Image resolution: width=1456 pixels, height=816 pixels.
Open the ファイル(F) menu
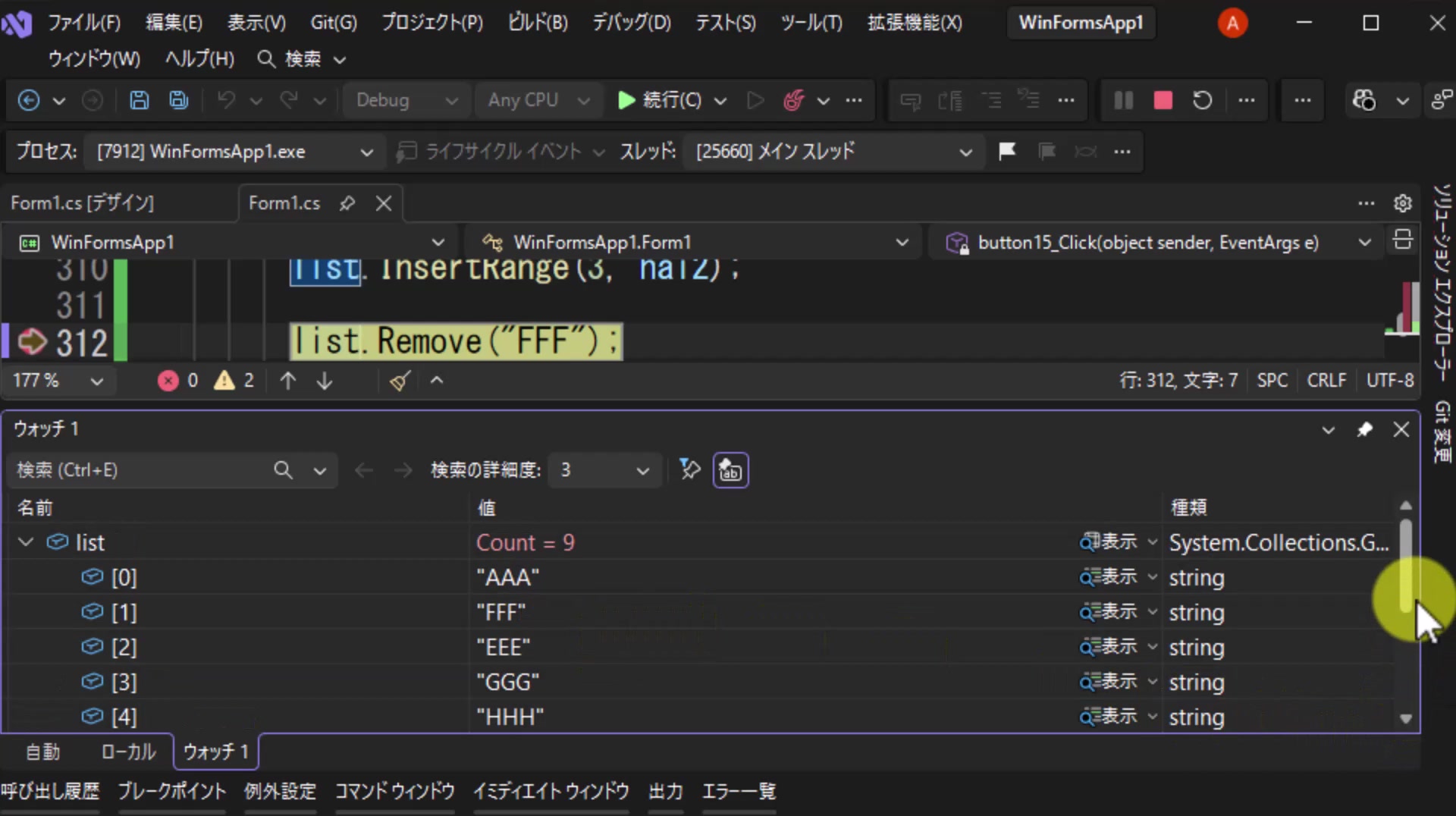tap(84, 23)
